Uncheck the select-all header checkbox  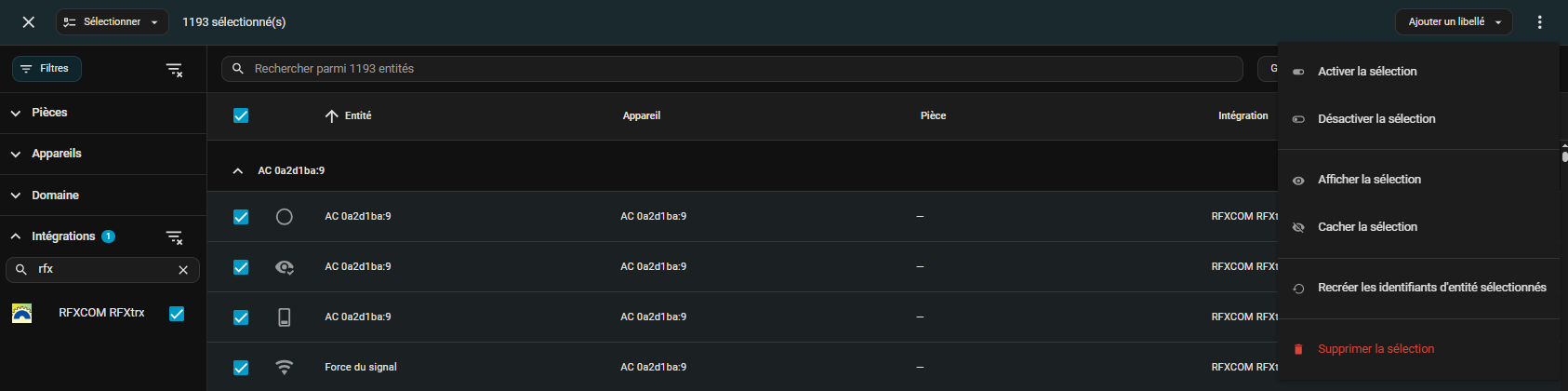pyautogui.click(x=241, y=115)
